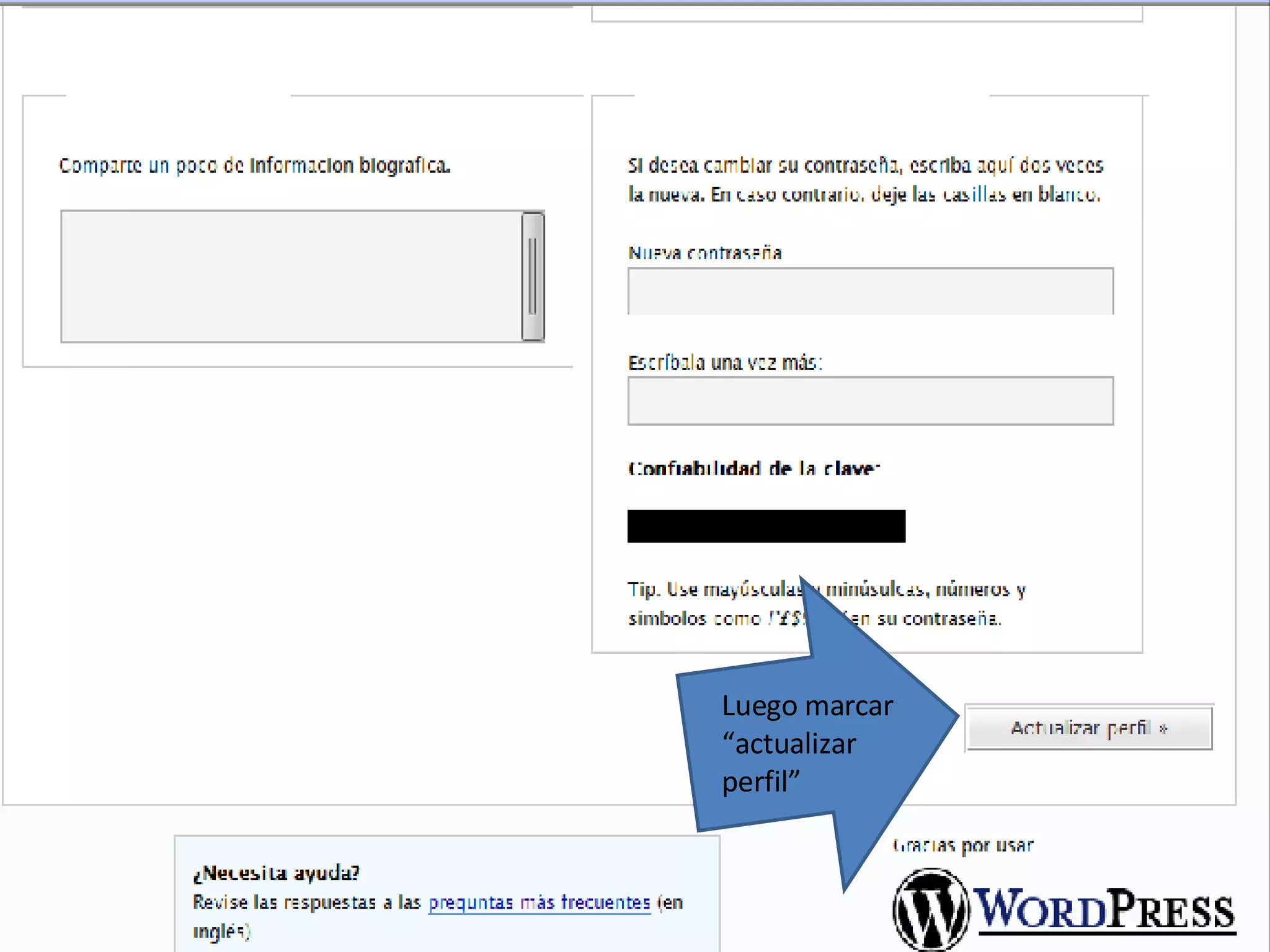This screenshot has height=952, width=1270.
Task: Click the WordPress wordmark text logo
Action: point(1105,909)
